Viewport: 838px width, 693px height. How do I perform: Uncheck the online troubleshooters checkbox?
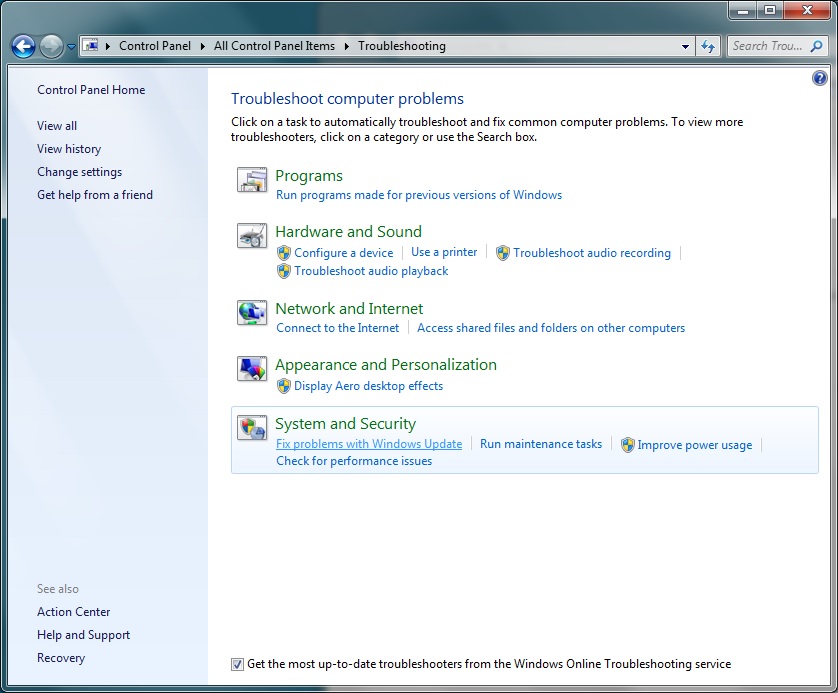pos(237,664)
